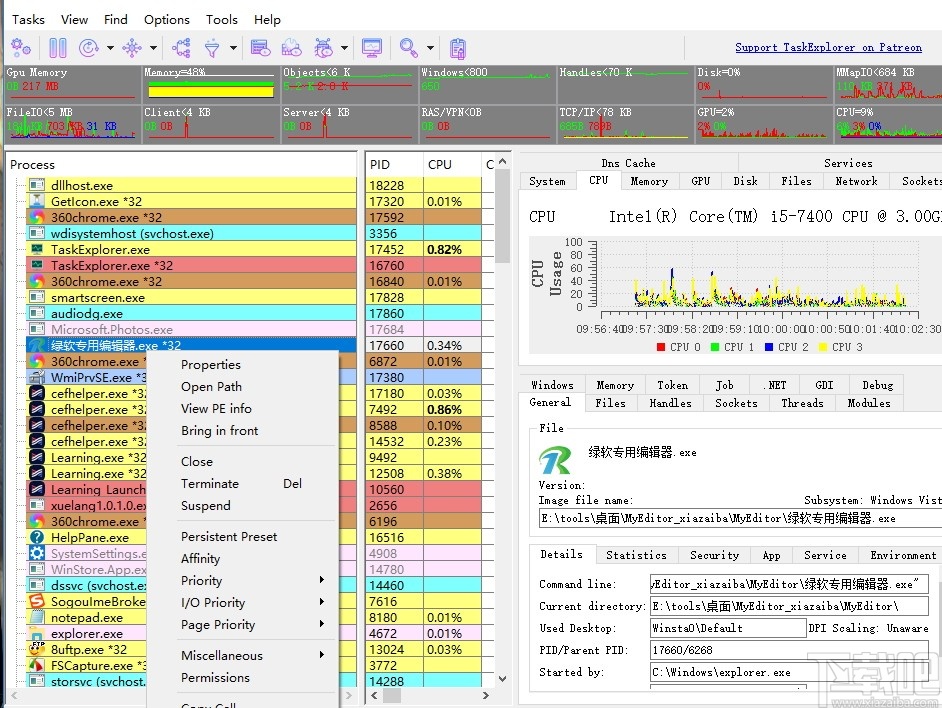Click the gears settings icon in toolbar

click(x=21, y=47)
